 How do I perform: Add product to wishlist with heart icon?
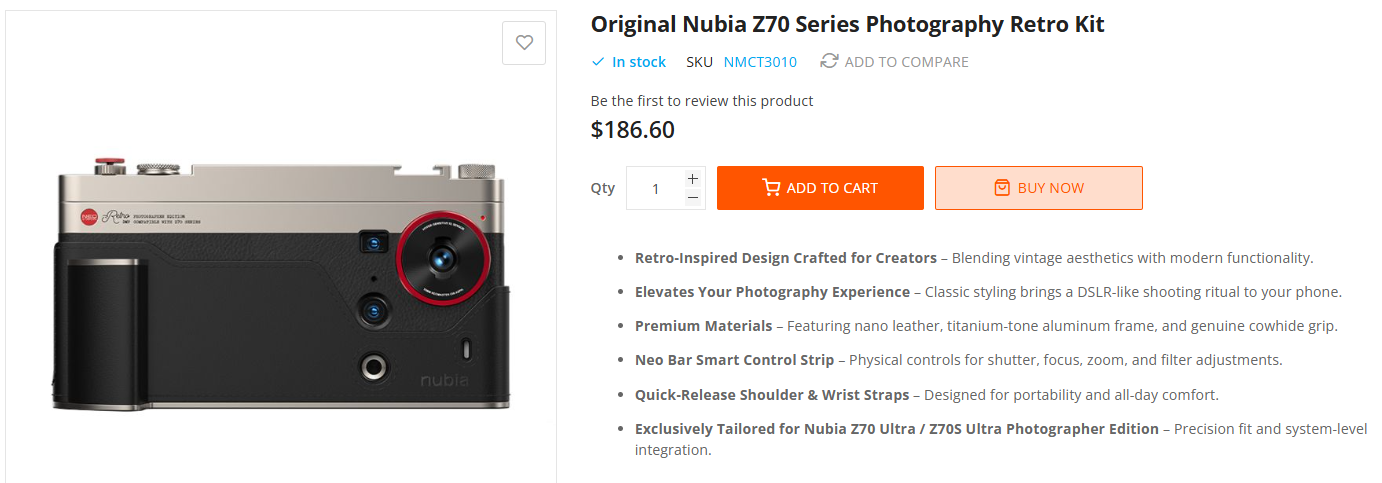click(524, 43)
